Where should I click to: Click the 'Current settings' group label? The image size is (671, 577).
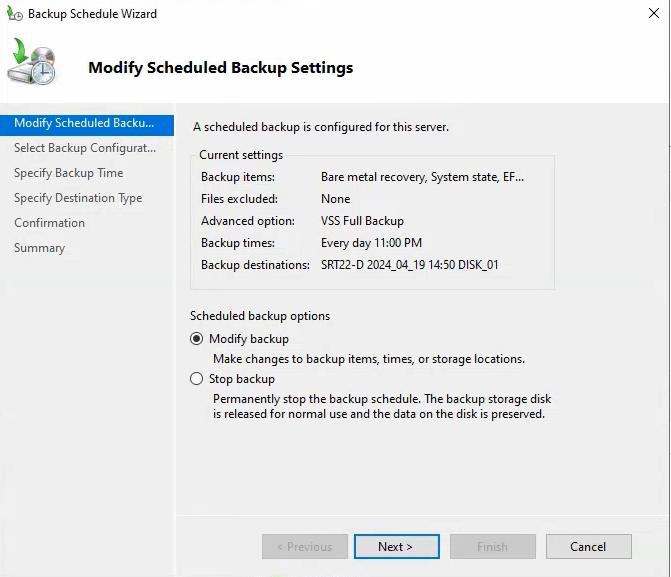pyautogui.click(x=241, y=155)
